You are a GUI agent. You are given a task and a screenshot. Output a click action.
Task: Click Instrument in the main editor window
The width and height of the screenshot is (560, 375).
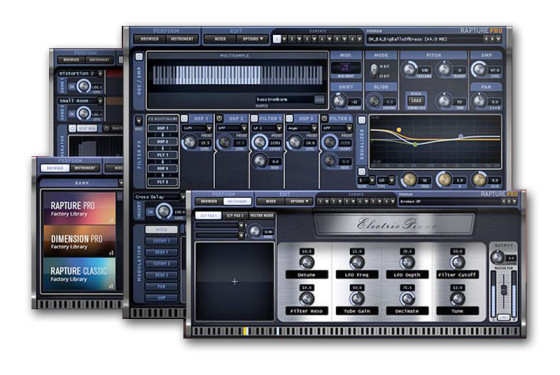tap(182, 39)
